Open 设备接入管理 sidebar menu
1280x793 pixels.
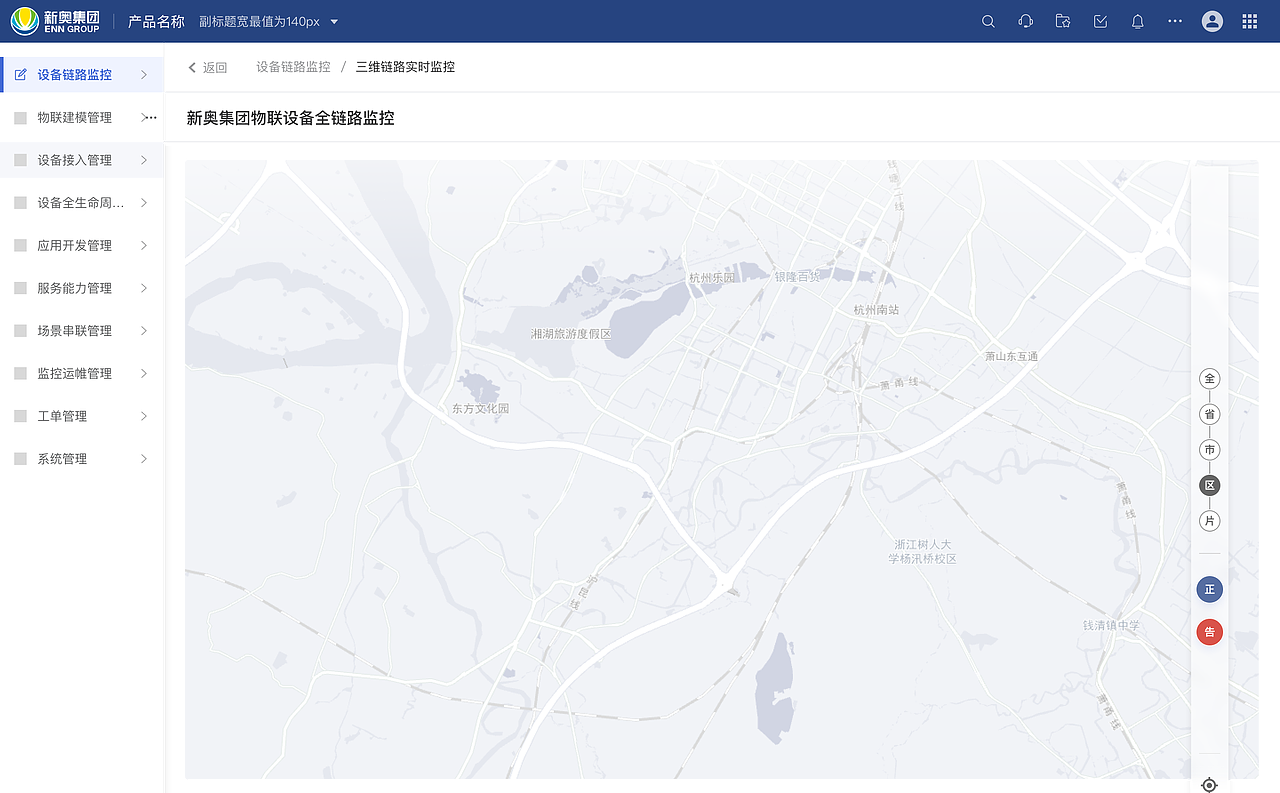(x=82, y=160)
